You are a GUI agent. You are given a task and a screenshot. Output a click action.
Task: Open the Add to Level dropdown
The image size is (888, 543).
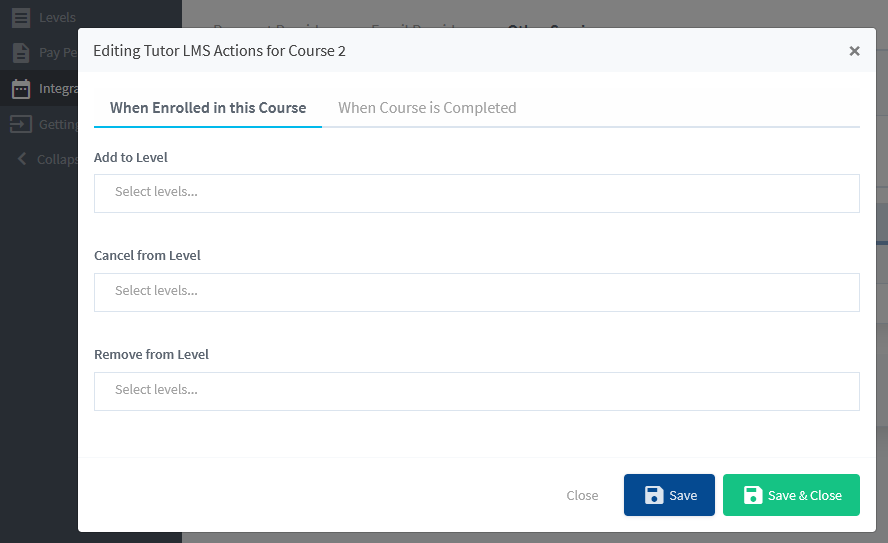[476, 193]
